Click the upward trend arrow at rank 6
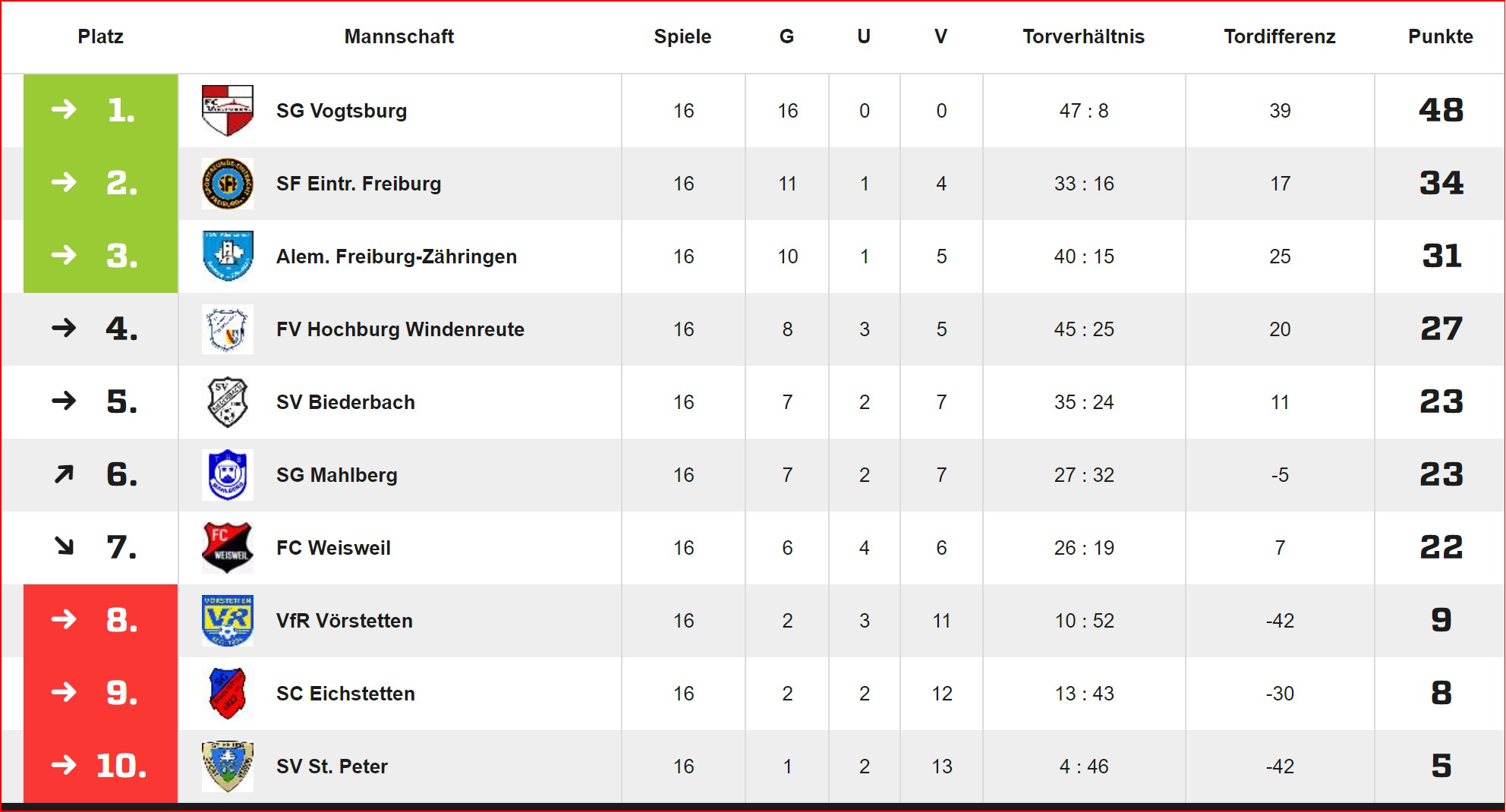 click(x=65, y=474)
